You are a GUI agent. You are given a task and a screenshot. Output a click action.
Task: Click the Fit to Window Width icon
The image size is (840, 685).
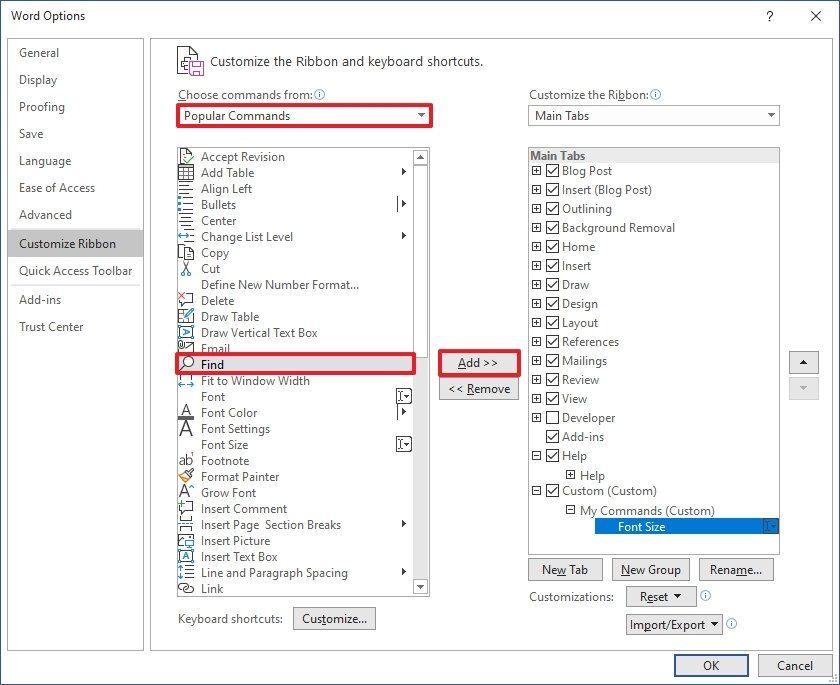point(186,381)
